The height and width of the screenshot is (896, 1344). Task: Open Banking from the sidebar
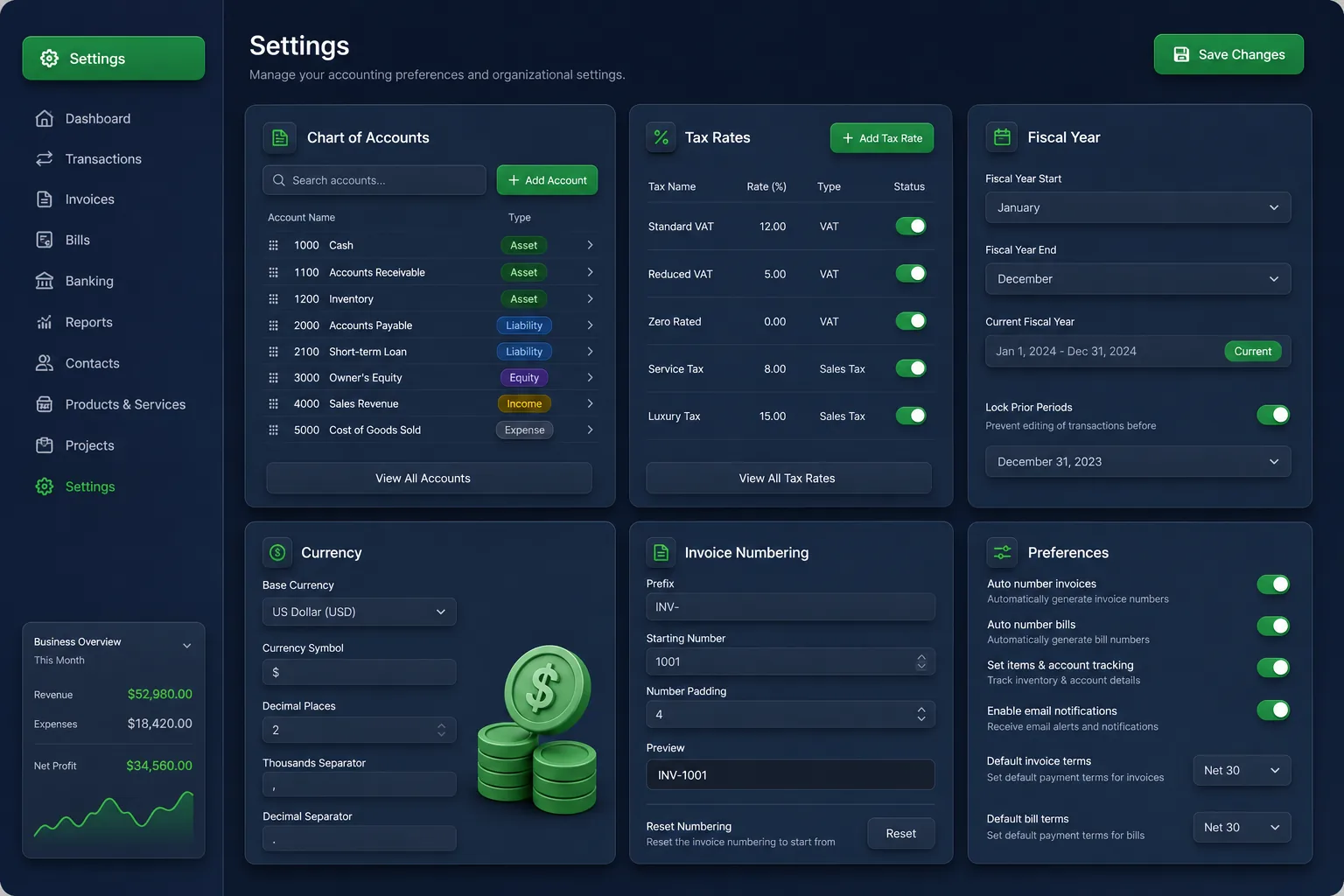(88, 281)
